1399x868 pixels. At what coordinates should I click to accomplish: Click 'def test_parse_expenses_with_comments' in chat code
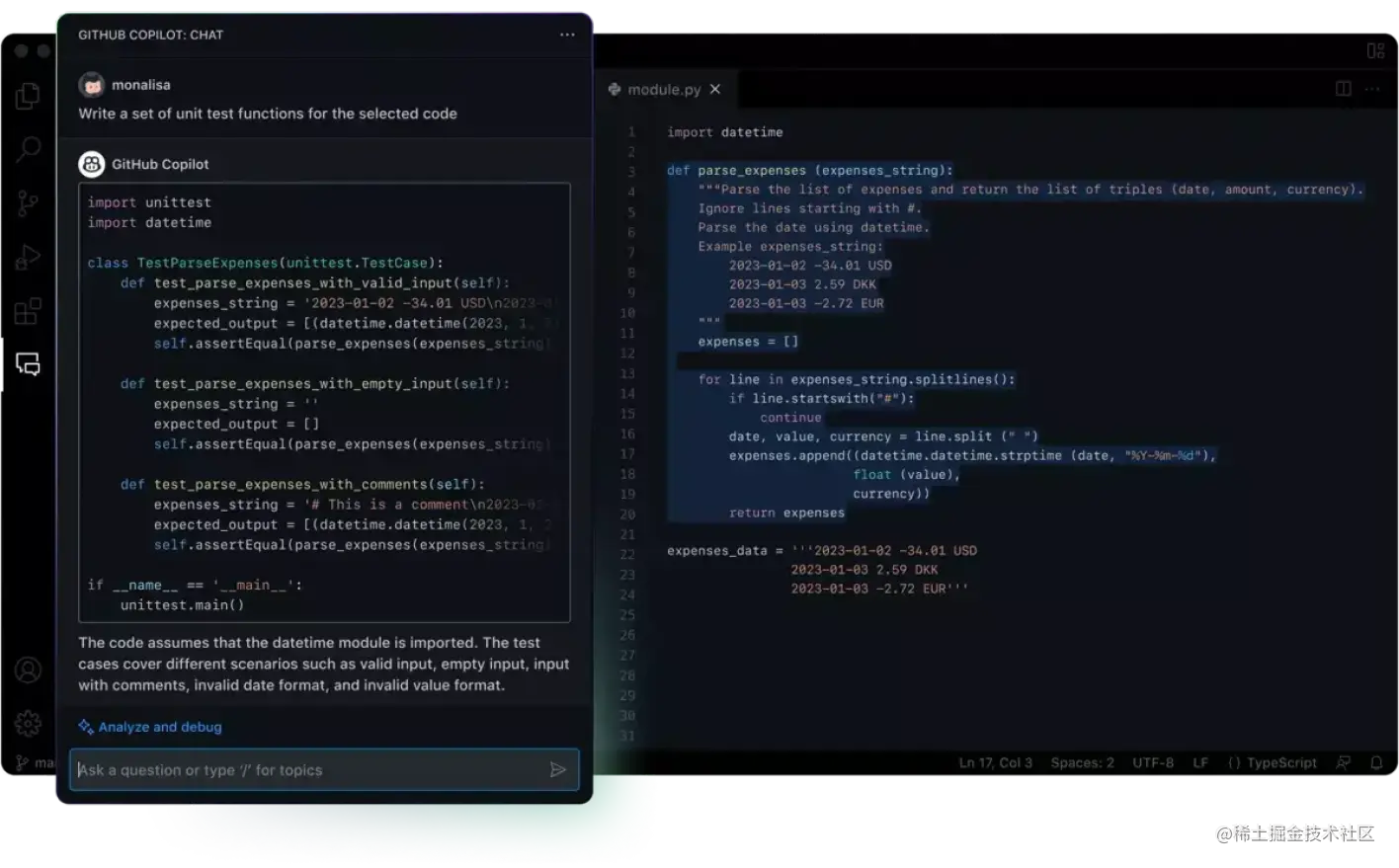click(302, 484)
